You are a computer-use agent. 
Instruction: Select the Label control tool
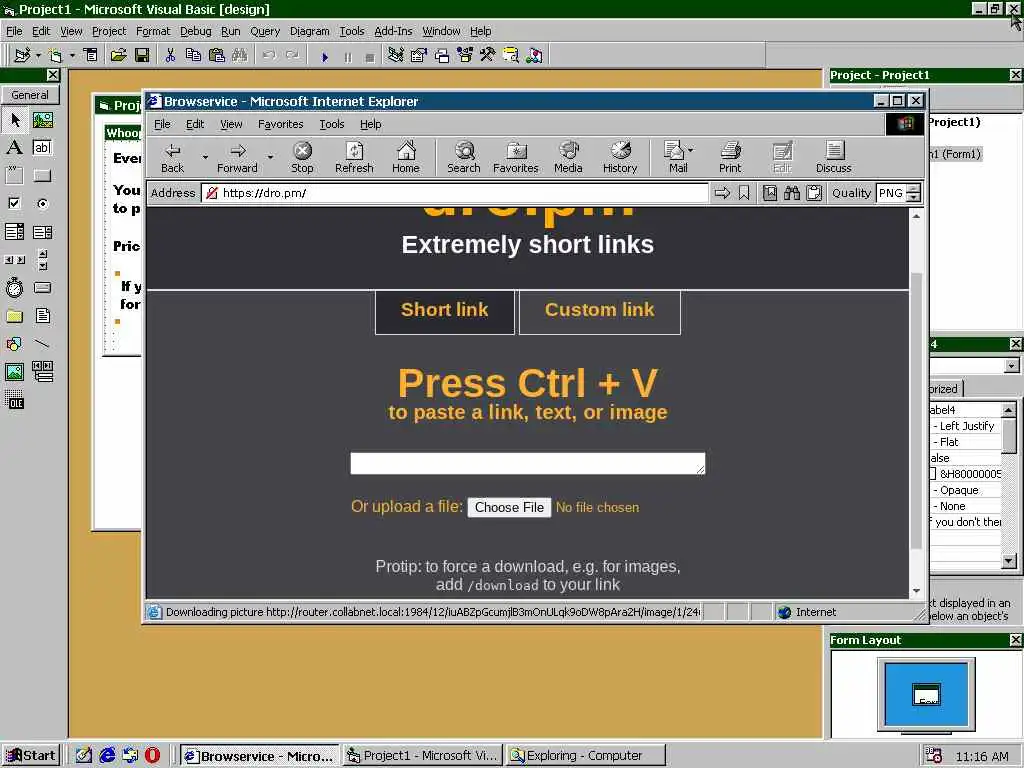tap(14, 148)
